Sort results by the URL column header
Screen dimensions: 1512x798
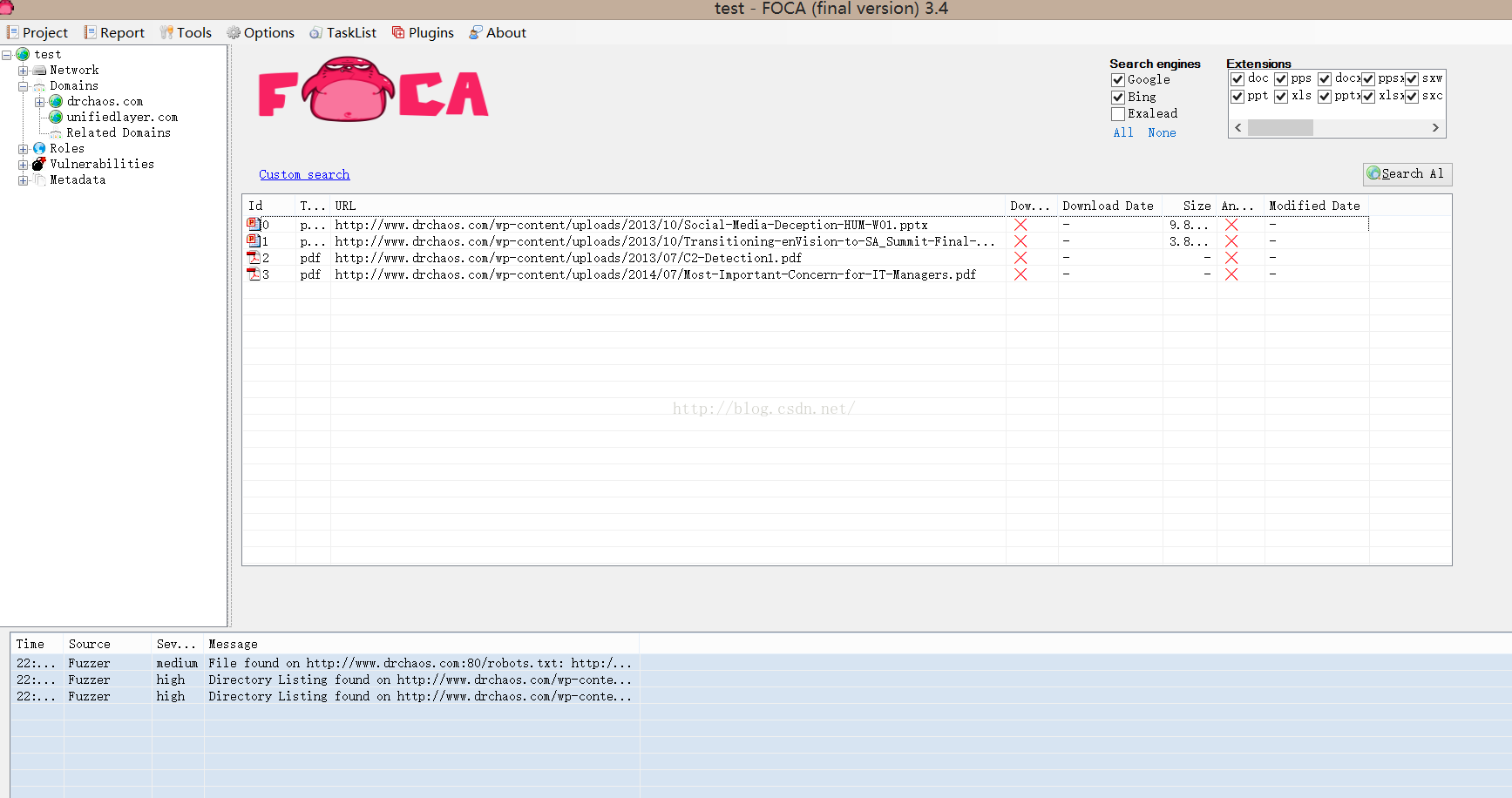coord(668,206)
